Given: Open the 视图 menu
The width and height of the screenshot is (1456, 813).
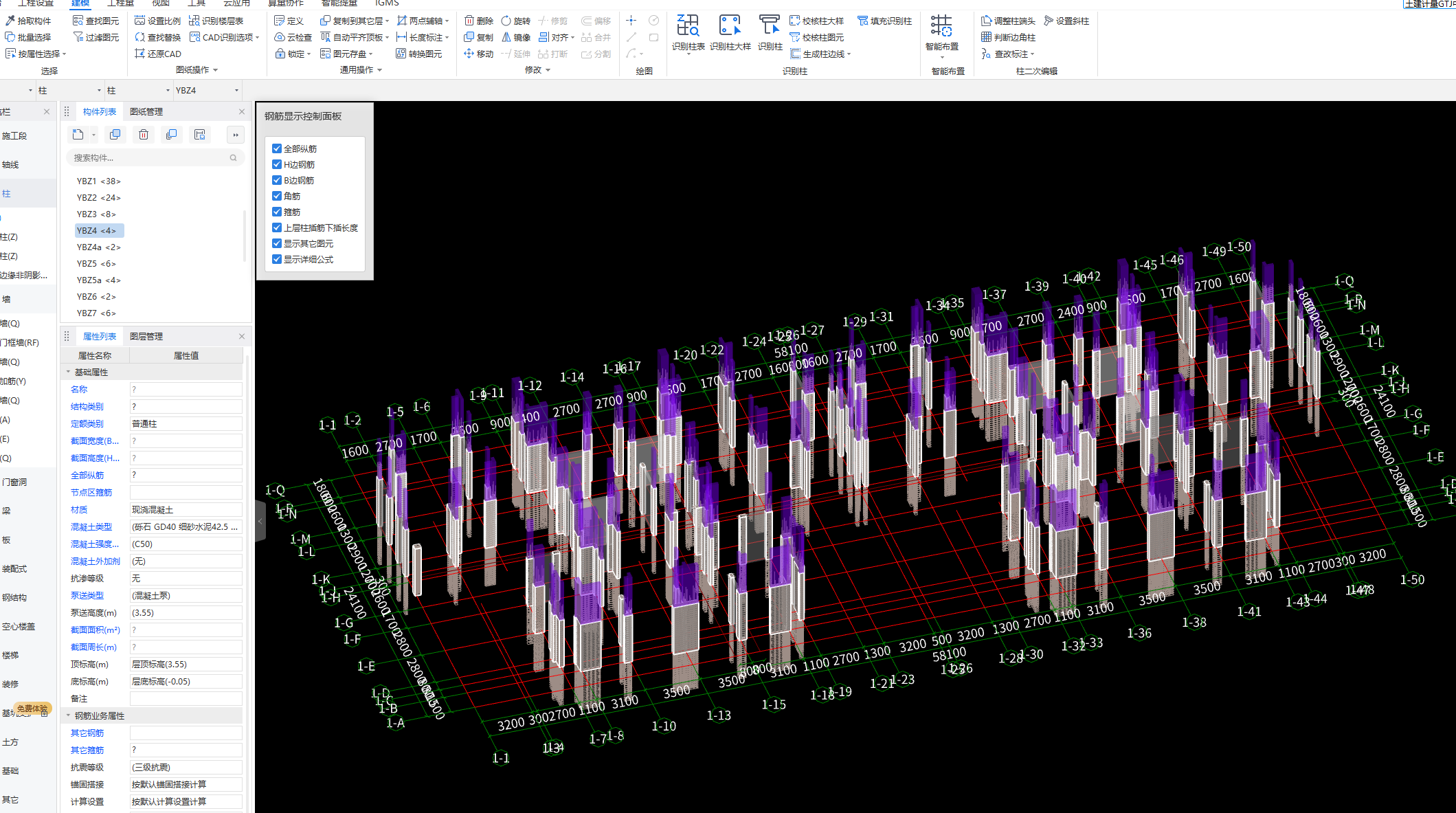Looking at the screenshot, I should (161, 3).
